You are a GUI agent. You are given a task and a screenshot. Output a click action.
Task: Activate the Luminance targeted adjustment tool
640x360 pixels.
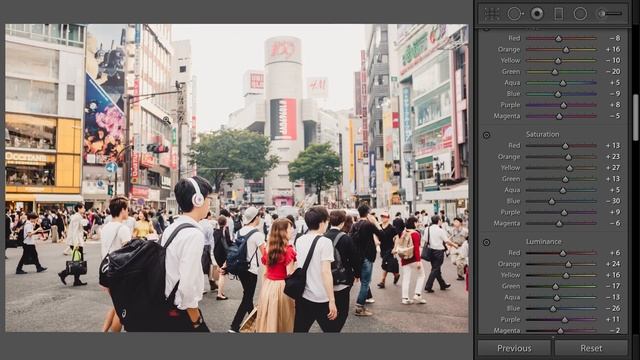click(x=486, y=242)
